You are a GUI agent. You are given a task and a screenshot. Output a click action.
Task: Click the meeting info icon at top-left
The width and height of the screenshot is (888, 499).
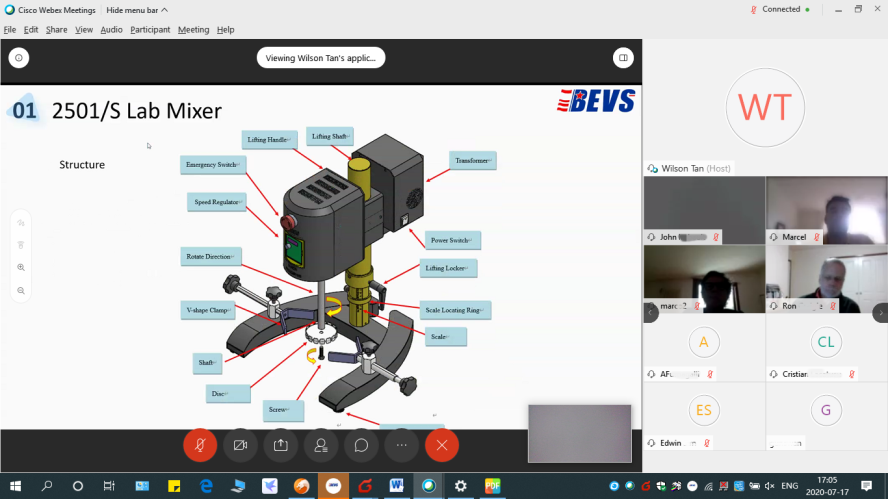(19, 58)
